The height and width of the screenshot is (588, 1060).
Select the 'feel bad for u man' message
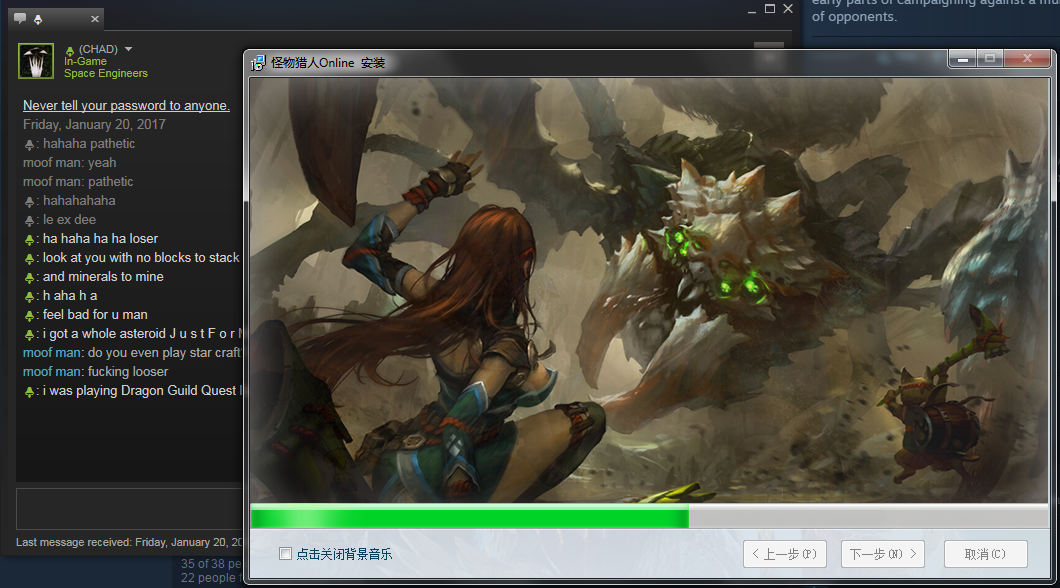pos(95,314)
